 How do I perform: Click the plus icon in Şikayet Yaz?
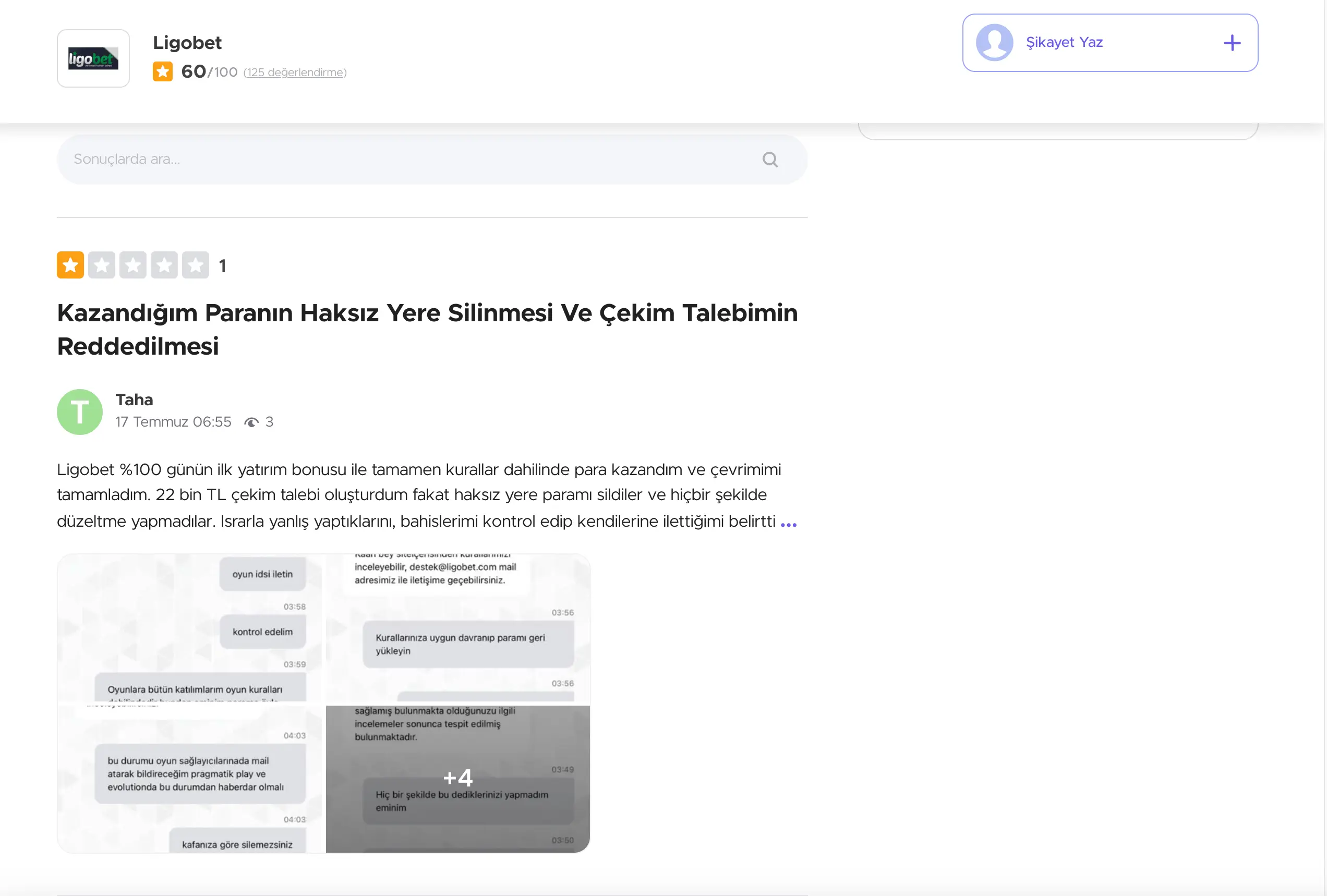coord(1232,43)
